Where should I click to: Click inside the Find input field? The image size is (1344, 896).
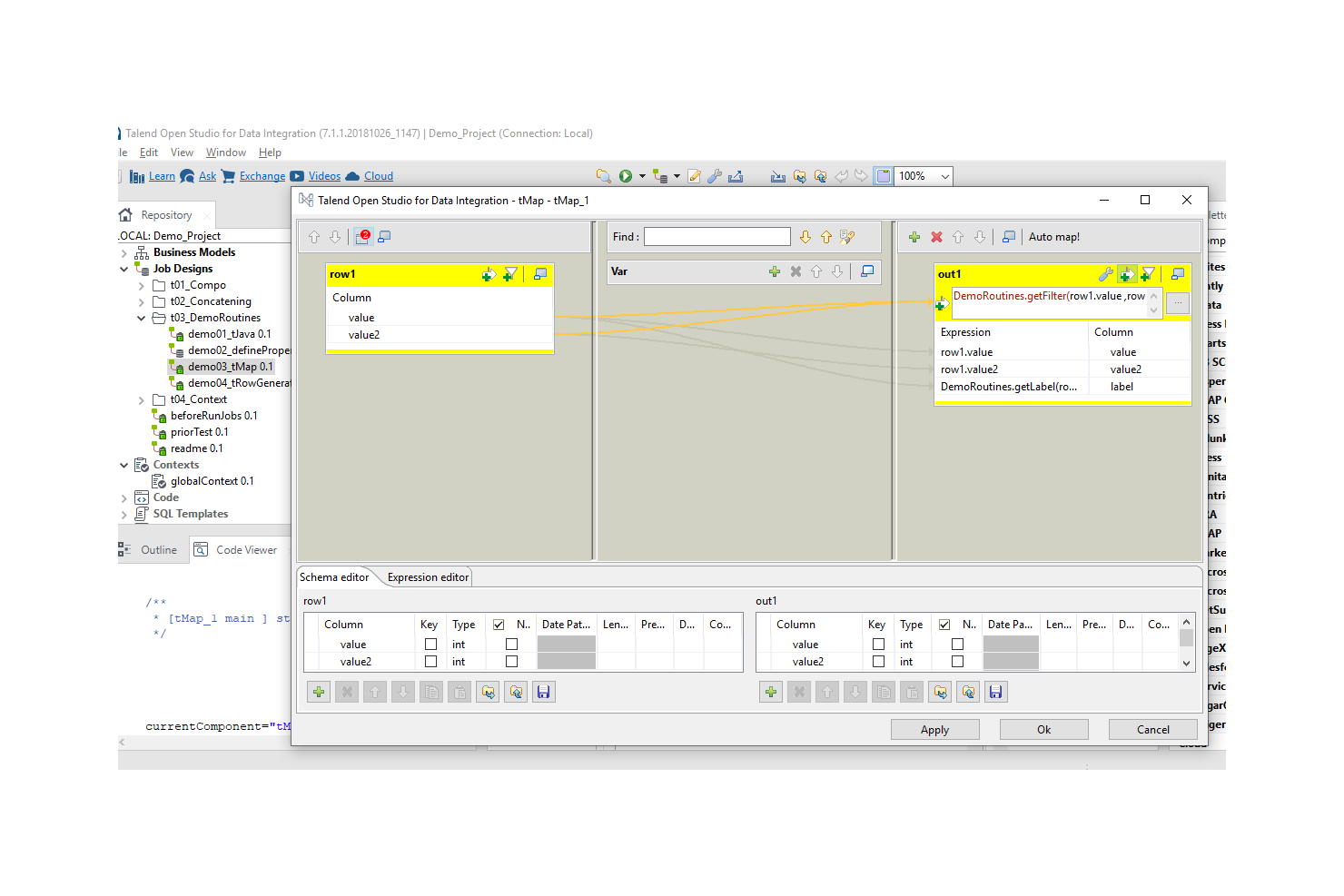717,236
